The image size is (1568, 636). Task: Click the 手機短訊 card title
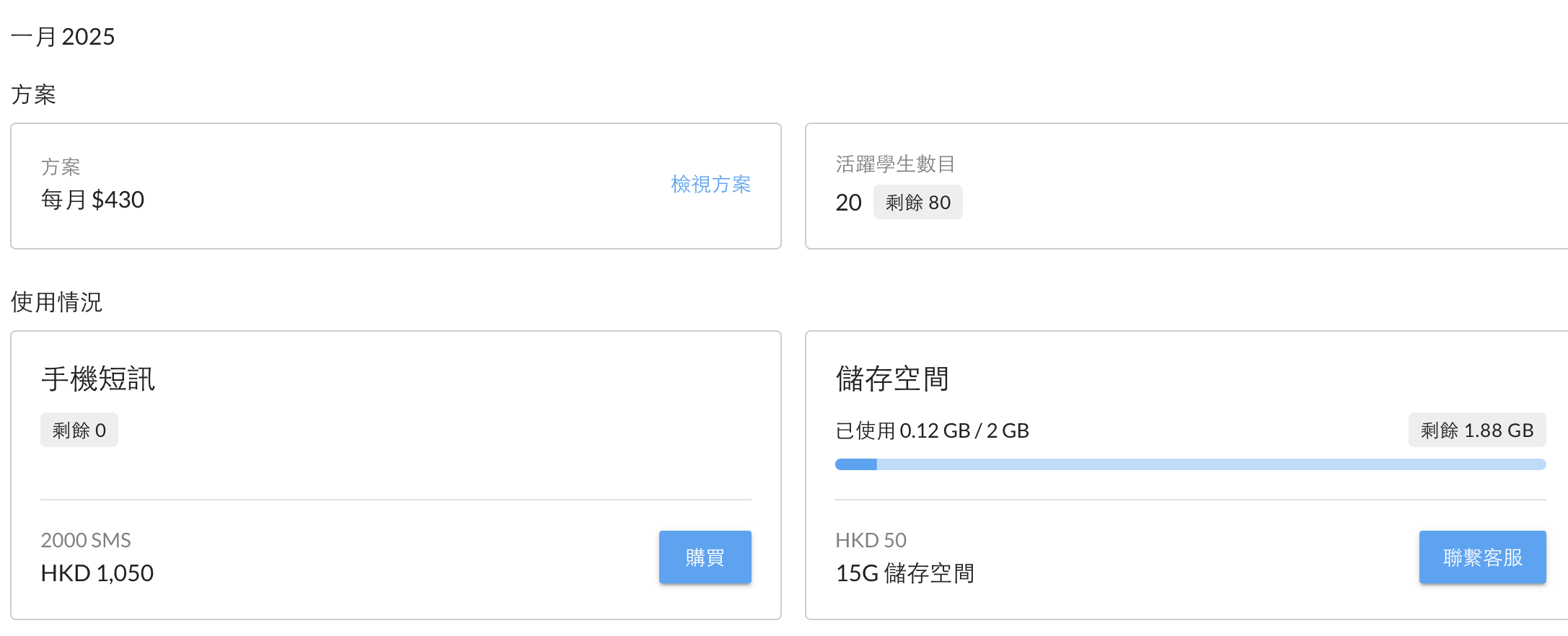click(x=98, y=379)
